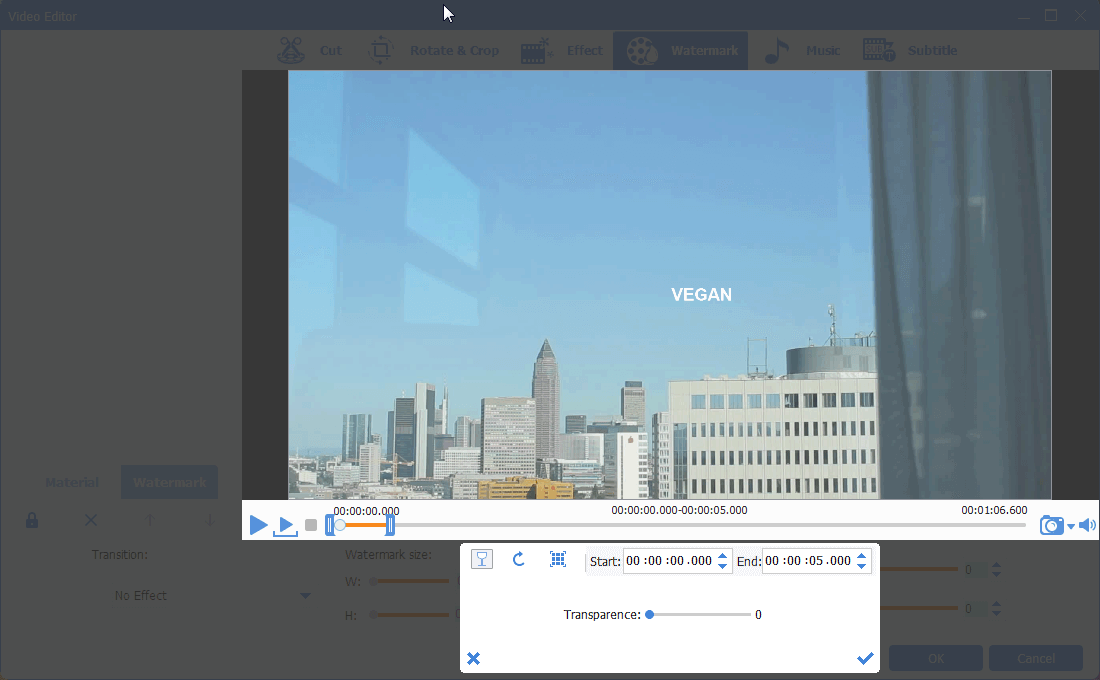Click the goblet icon in watermark popup
The width and height of the screenshot is (1100, 680).
click(x=482, y=560)
